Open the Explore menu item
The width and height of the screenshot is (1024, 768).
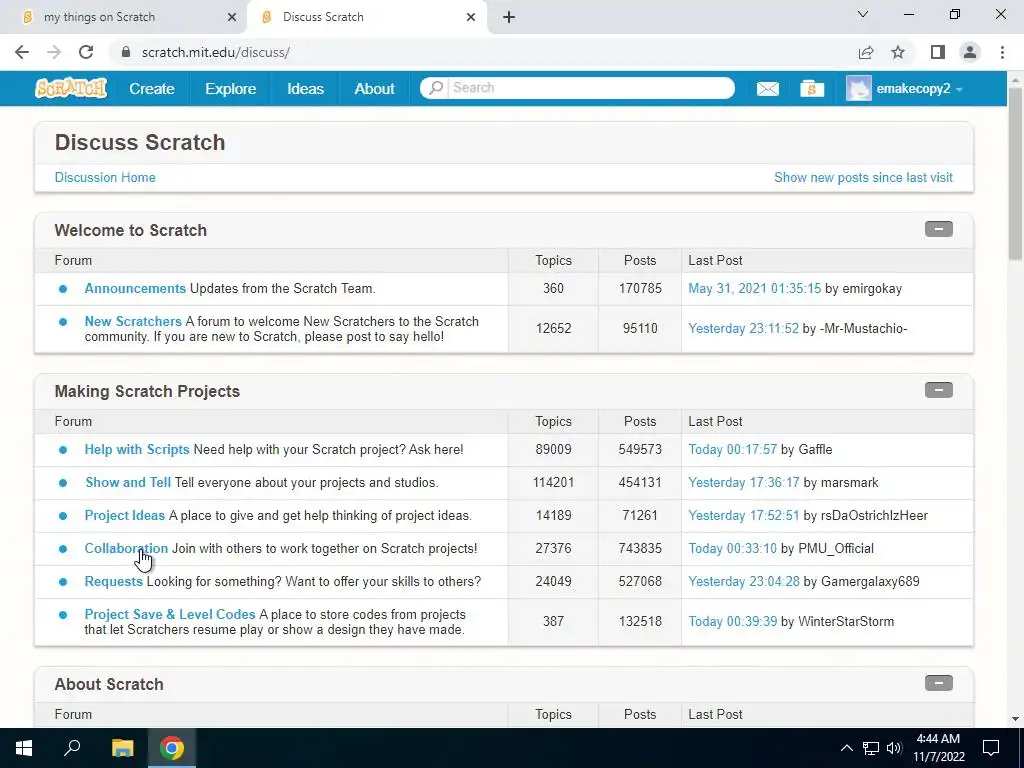click(231, 89)
